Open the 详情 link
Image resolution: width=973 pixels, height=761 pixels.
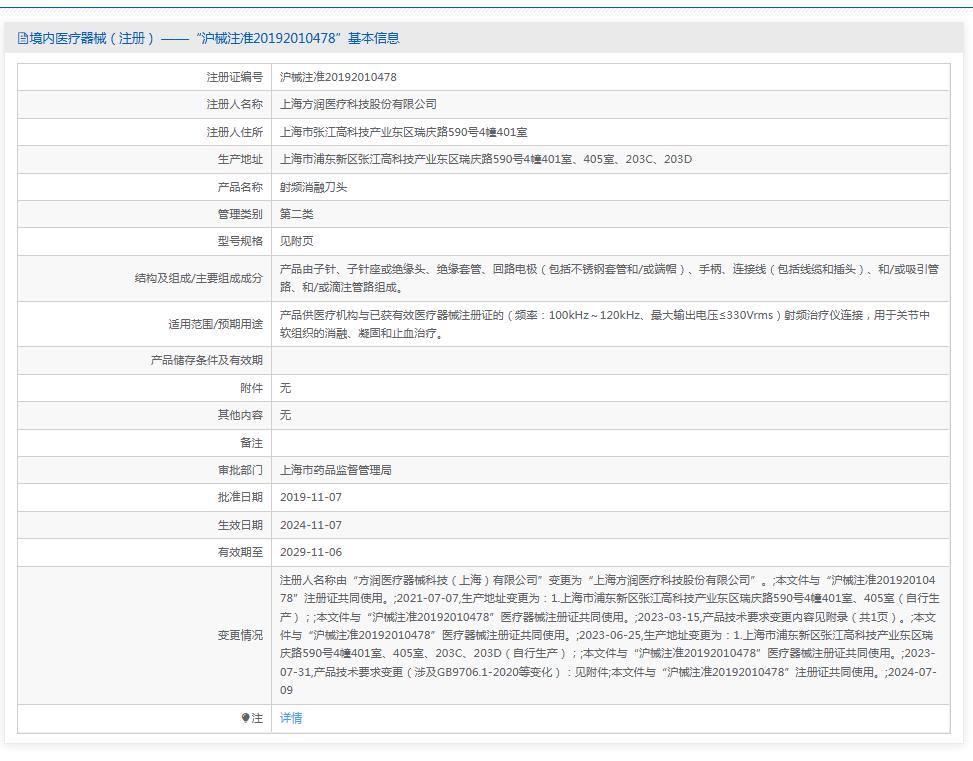click(x=290, y=718)
